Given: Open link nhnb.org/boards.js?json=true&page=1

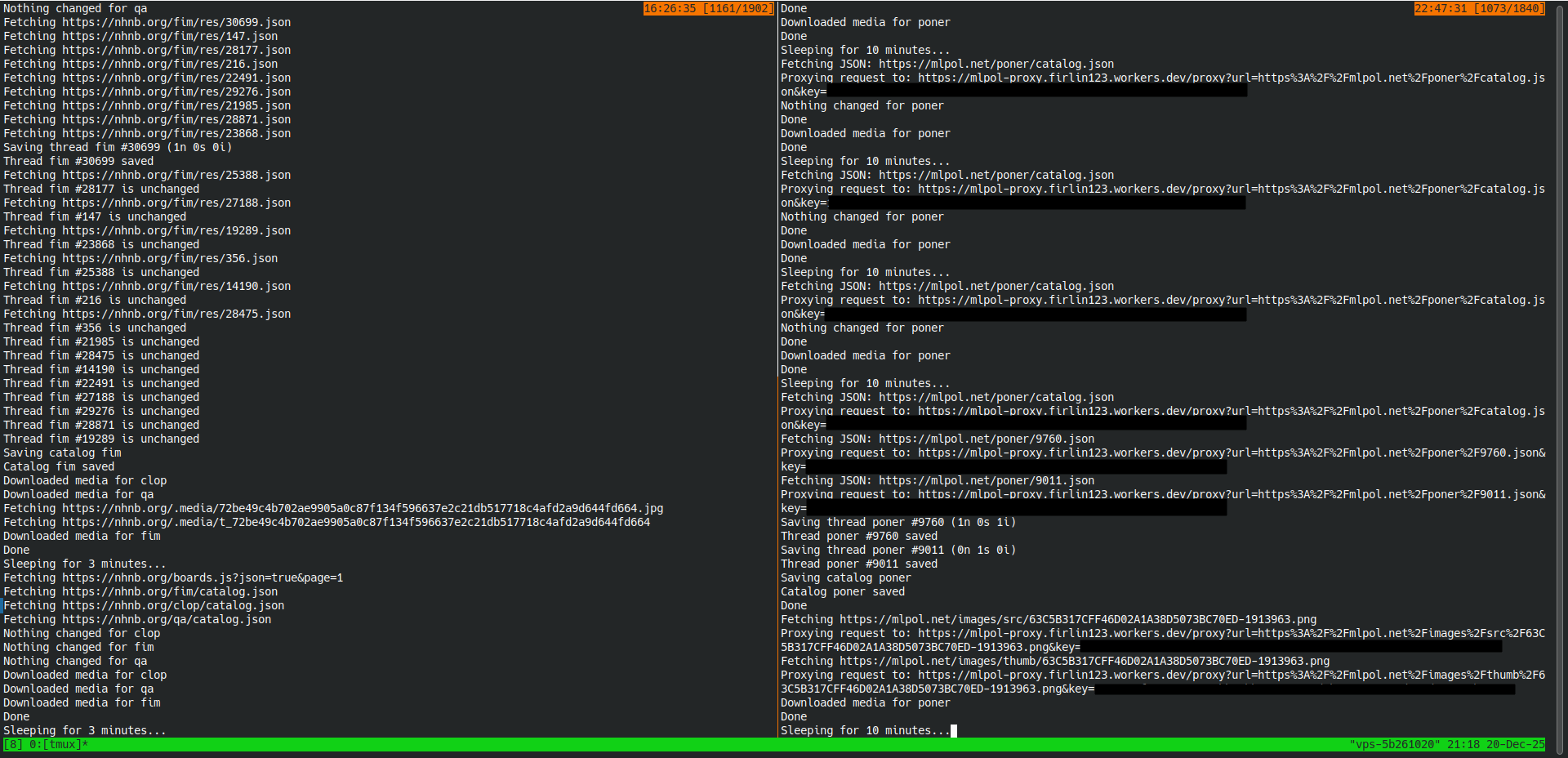Looking at the screenshot, I should (203, 577).
